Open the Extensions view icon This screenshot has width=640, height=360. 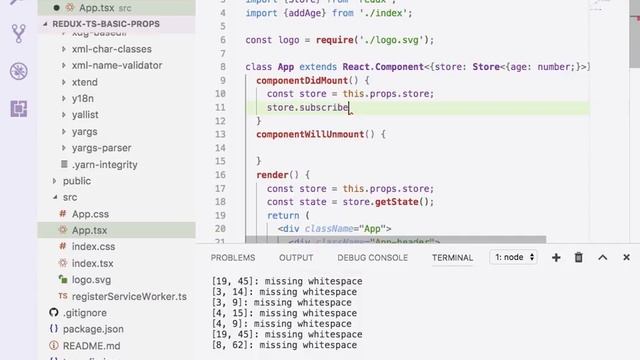18,109
